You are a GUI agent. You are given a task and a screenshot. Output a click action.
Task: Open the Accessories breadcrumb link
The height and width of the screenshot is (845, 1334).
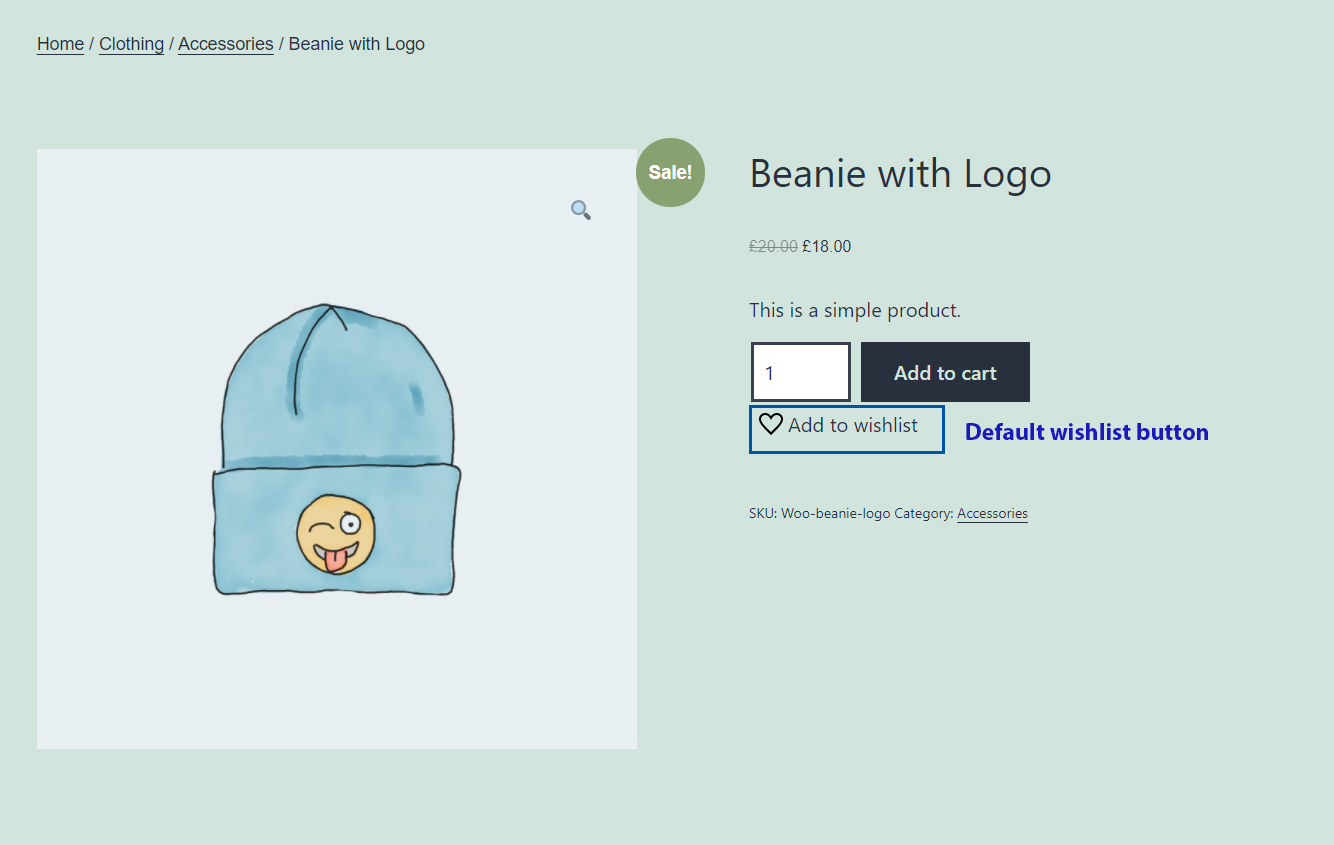coord(226,44)
